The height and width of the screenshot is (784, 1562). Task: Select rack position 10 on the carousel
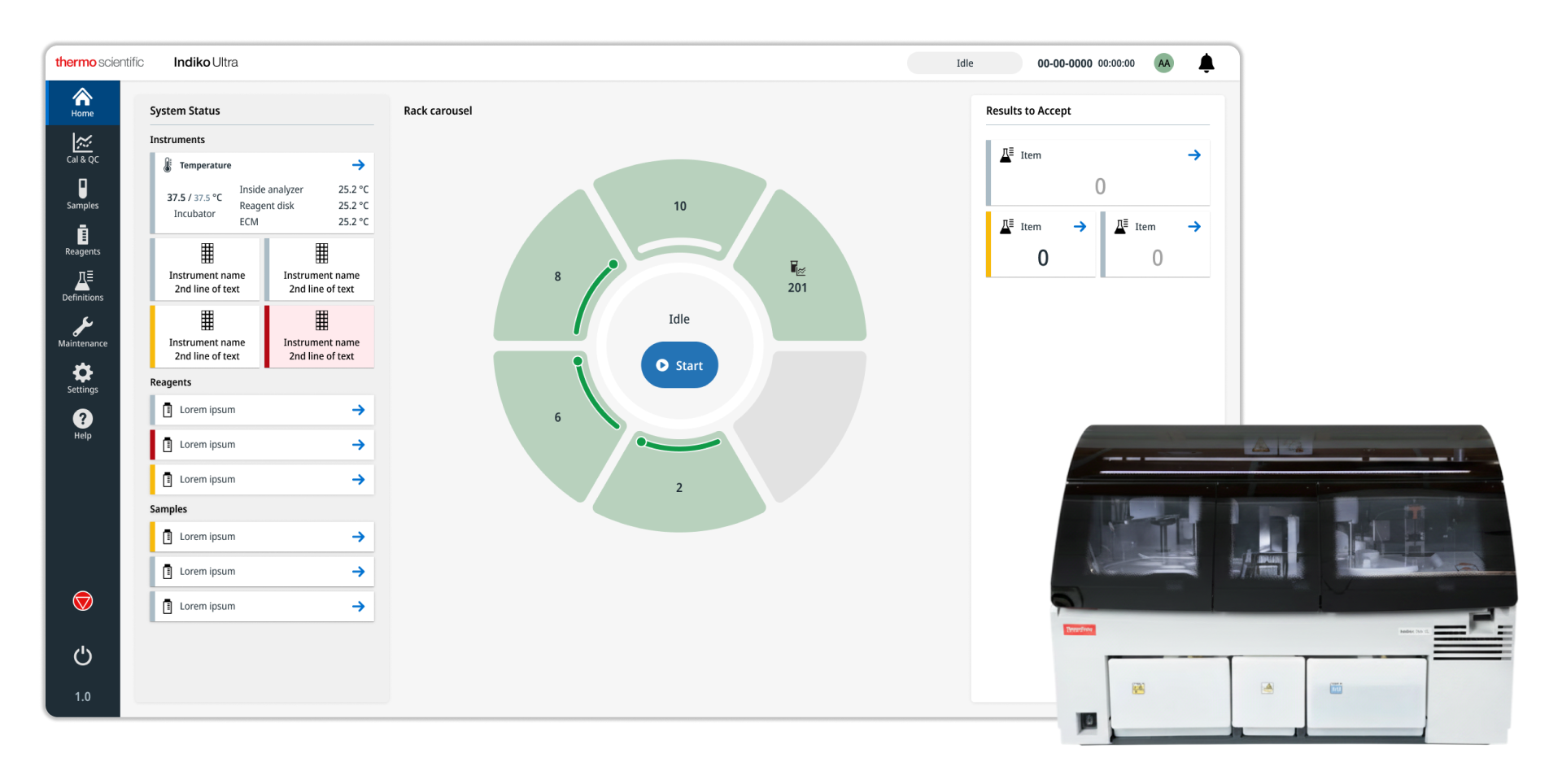click(x=680, y=206)
